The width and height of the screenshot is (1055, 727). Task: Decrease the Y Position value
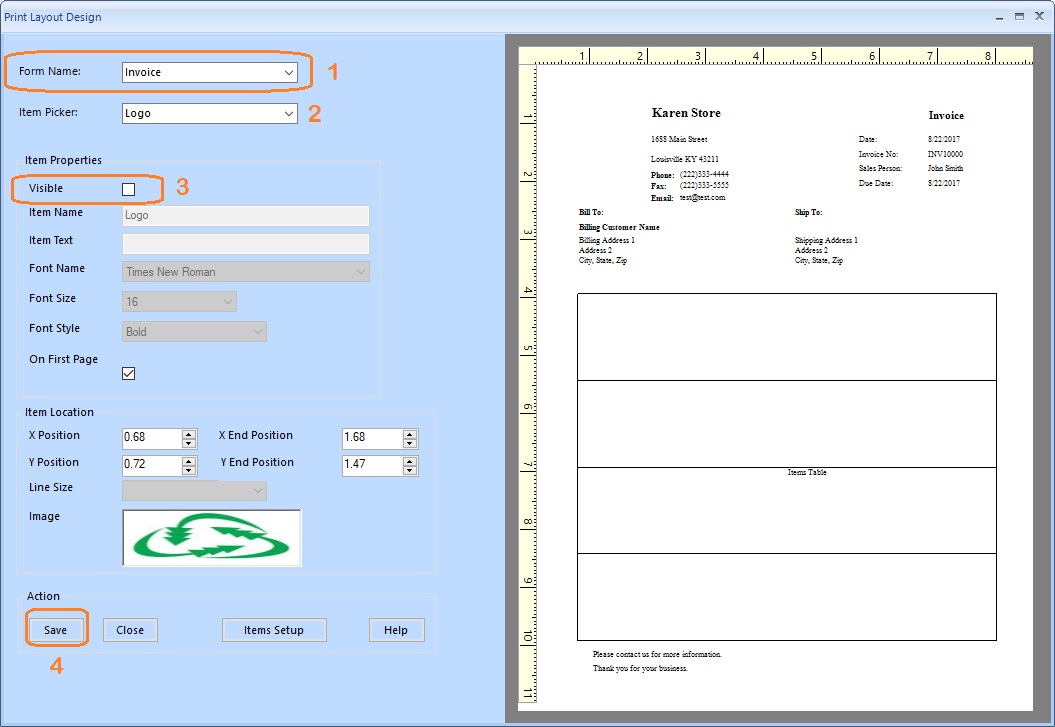189,471
